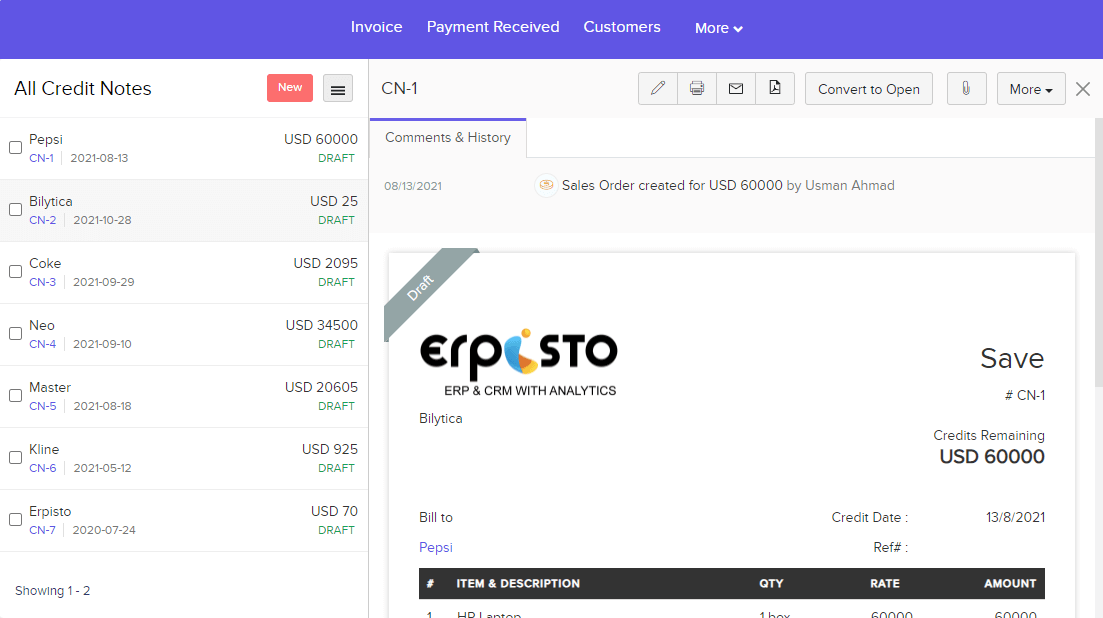
Task: Click the USD 70 amount
Action: (x=334, y=510)
